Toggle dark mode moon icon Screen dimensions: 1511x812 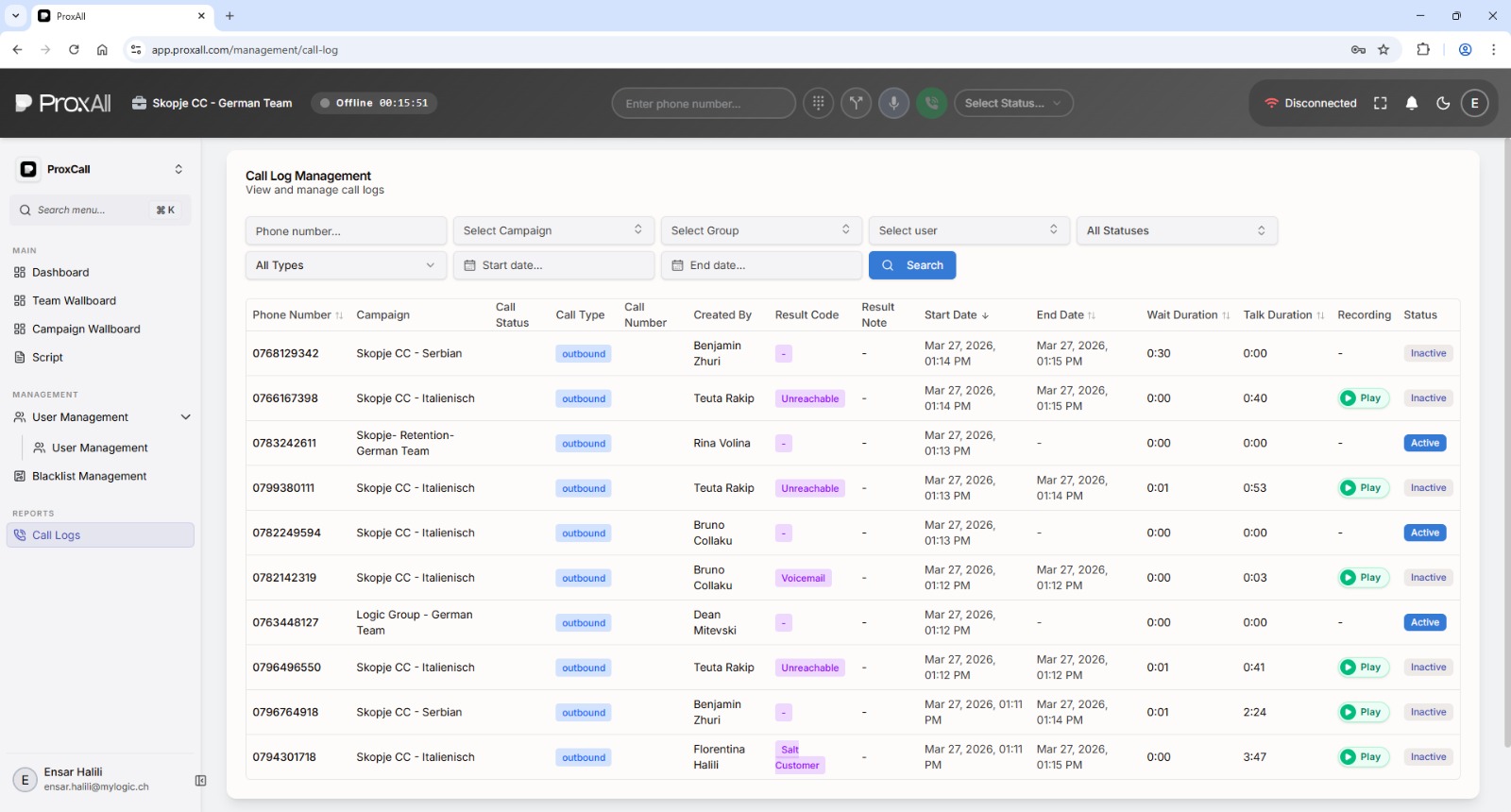(x=1443, y=103)
